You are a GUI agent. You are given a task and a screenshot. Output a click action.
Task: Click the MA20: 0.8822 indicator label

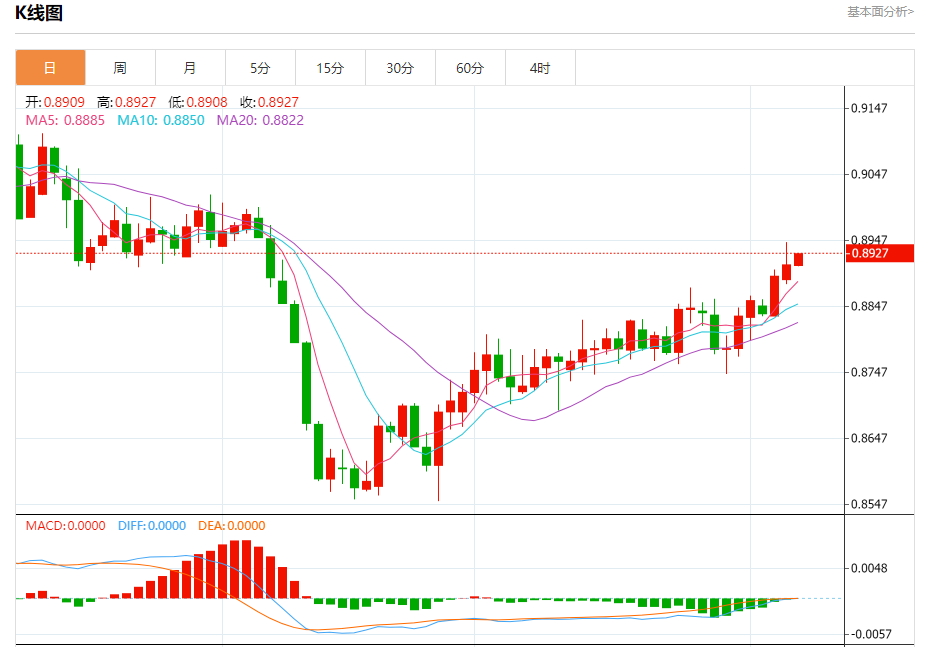260,120
